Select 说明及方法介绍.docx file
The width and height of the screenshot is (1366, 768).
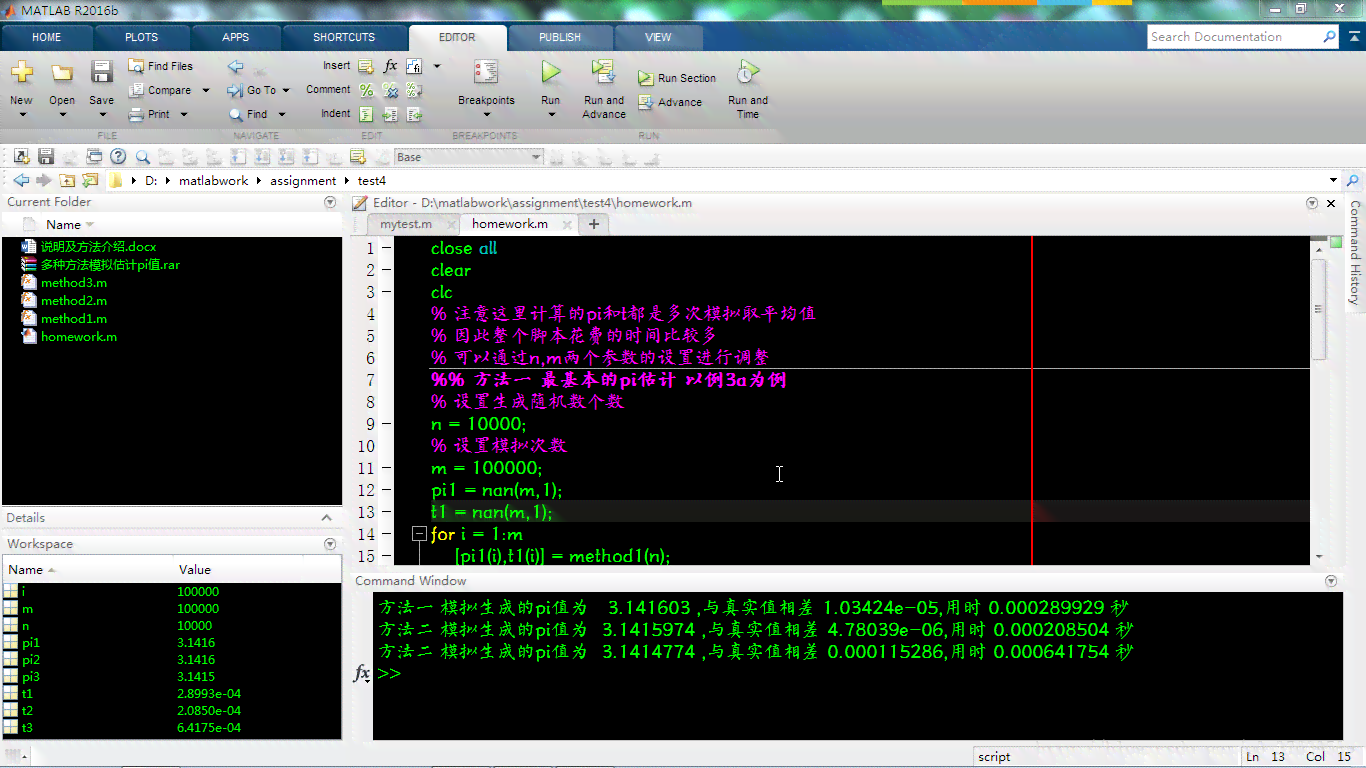click(98, 247)
